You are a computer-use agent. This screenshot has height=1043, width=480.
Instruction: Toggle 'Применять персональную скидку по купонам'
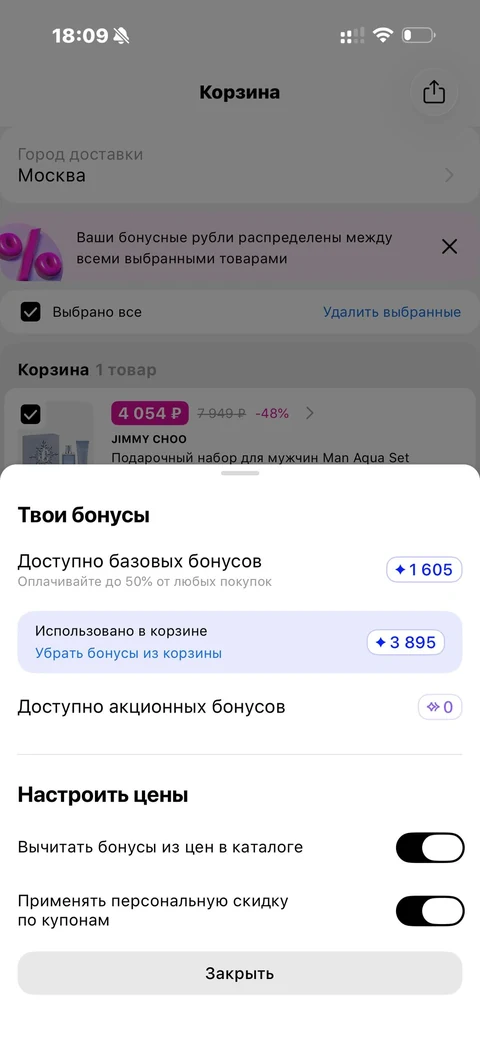(x=429, y=911)
